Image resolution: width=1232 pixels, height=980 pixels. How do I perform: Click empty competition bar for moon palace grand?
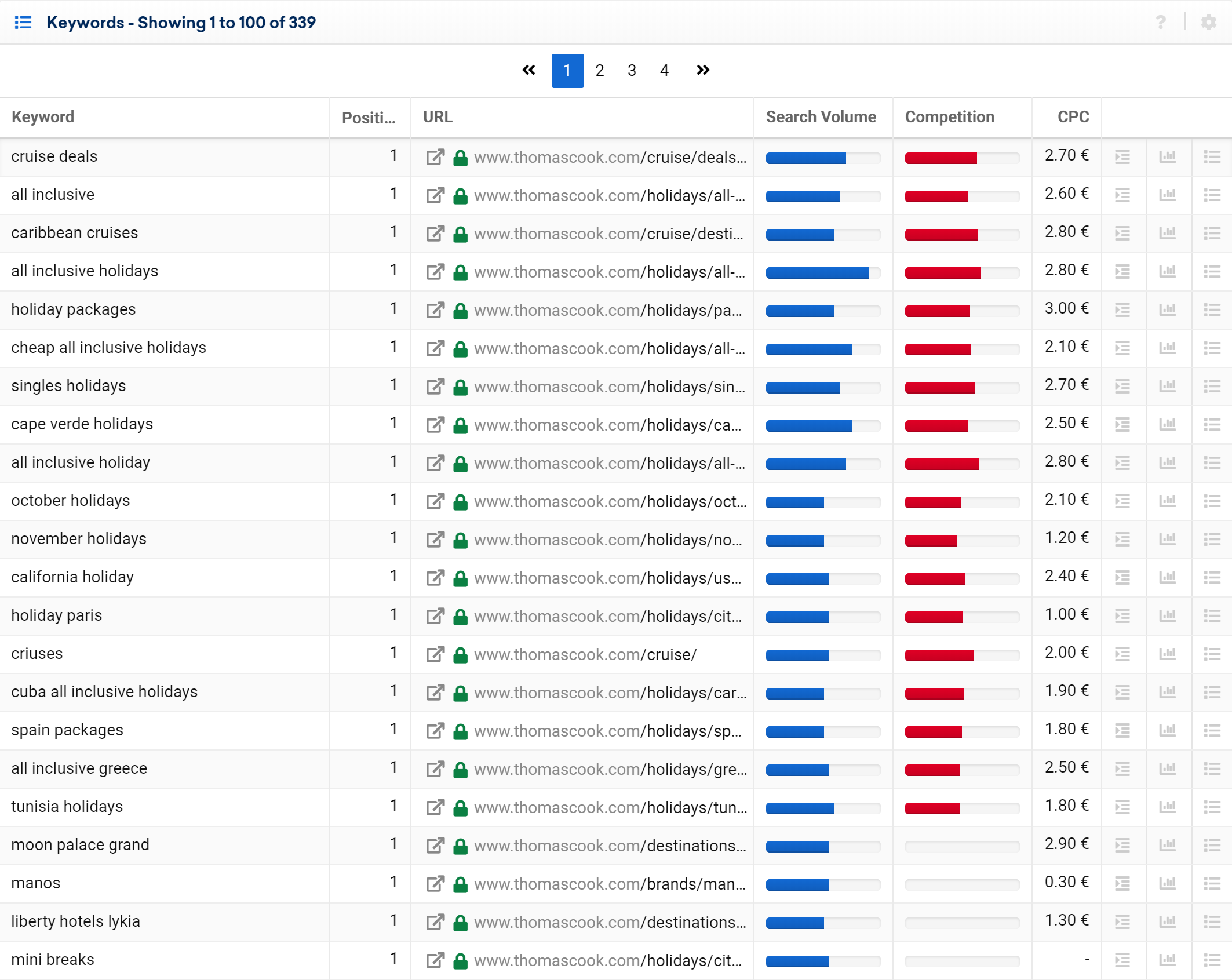coord(962,847)
